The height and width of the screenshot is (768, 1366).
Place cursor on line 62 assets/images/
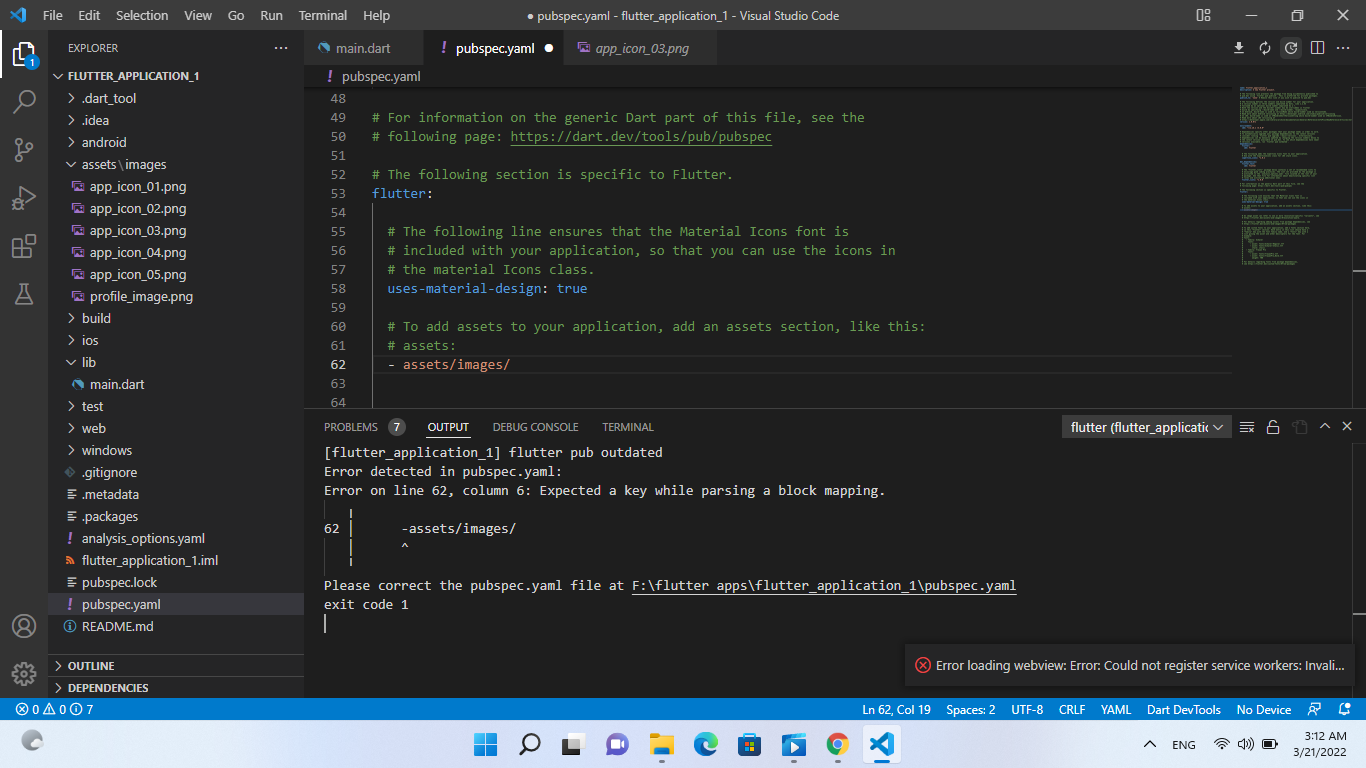pyautogui.click(x=456, y=364)
